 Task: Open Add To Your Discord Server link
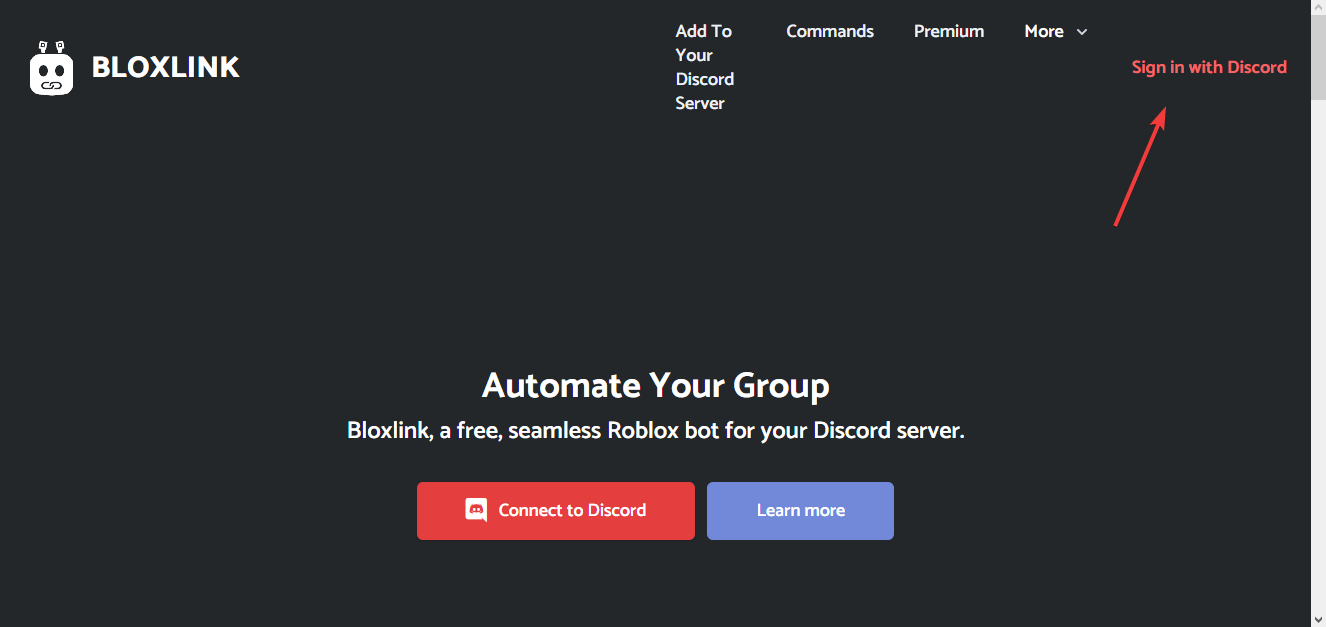[705, 67]
